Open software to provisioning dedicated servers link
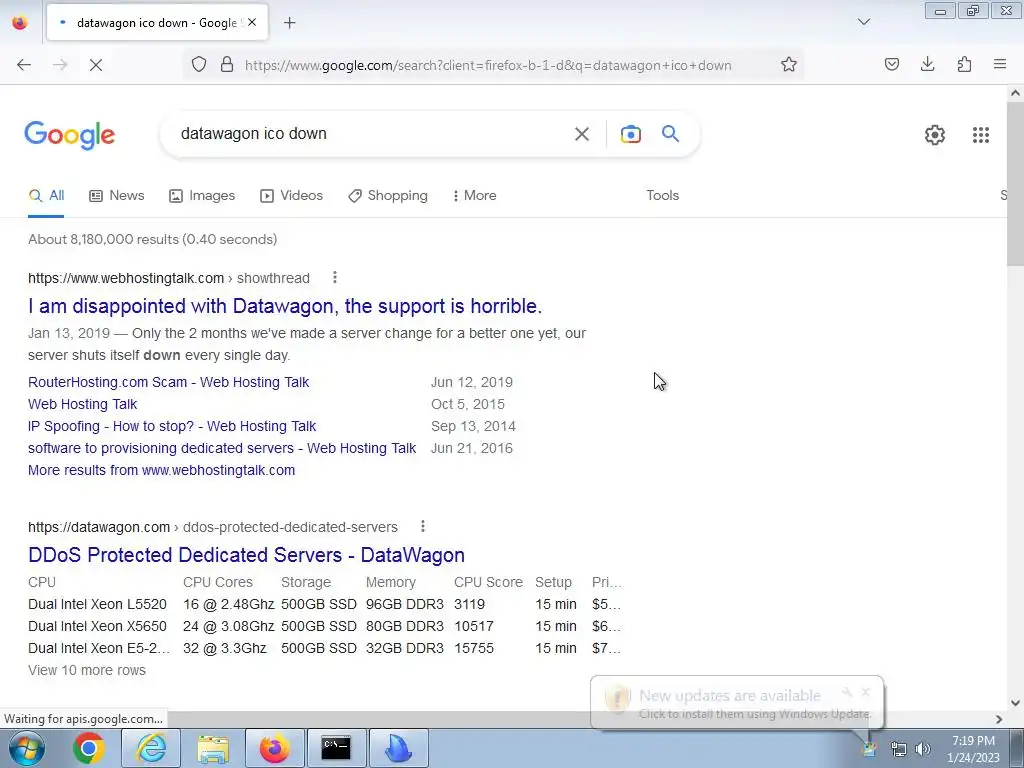Screen dimensions: 1024x768 point(222,448)
